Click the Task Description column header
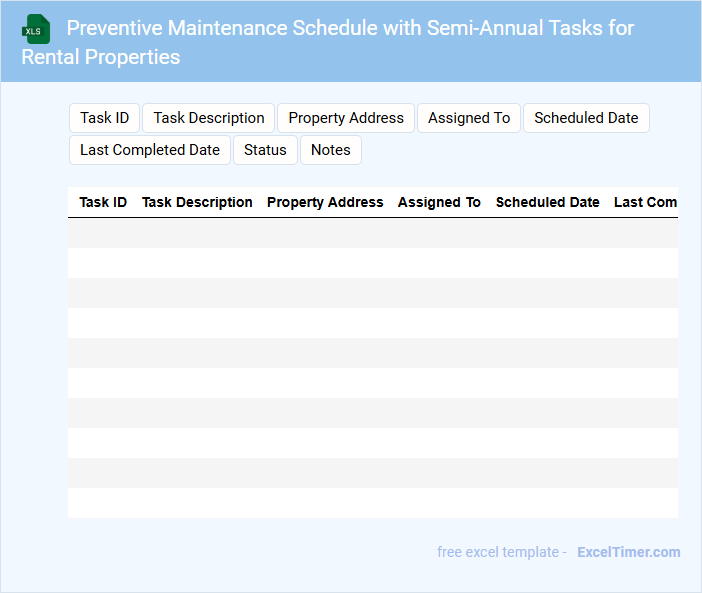Viewport: 702px width, 593px height. point(197,202)
